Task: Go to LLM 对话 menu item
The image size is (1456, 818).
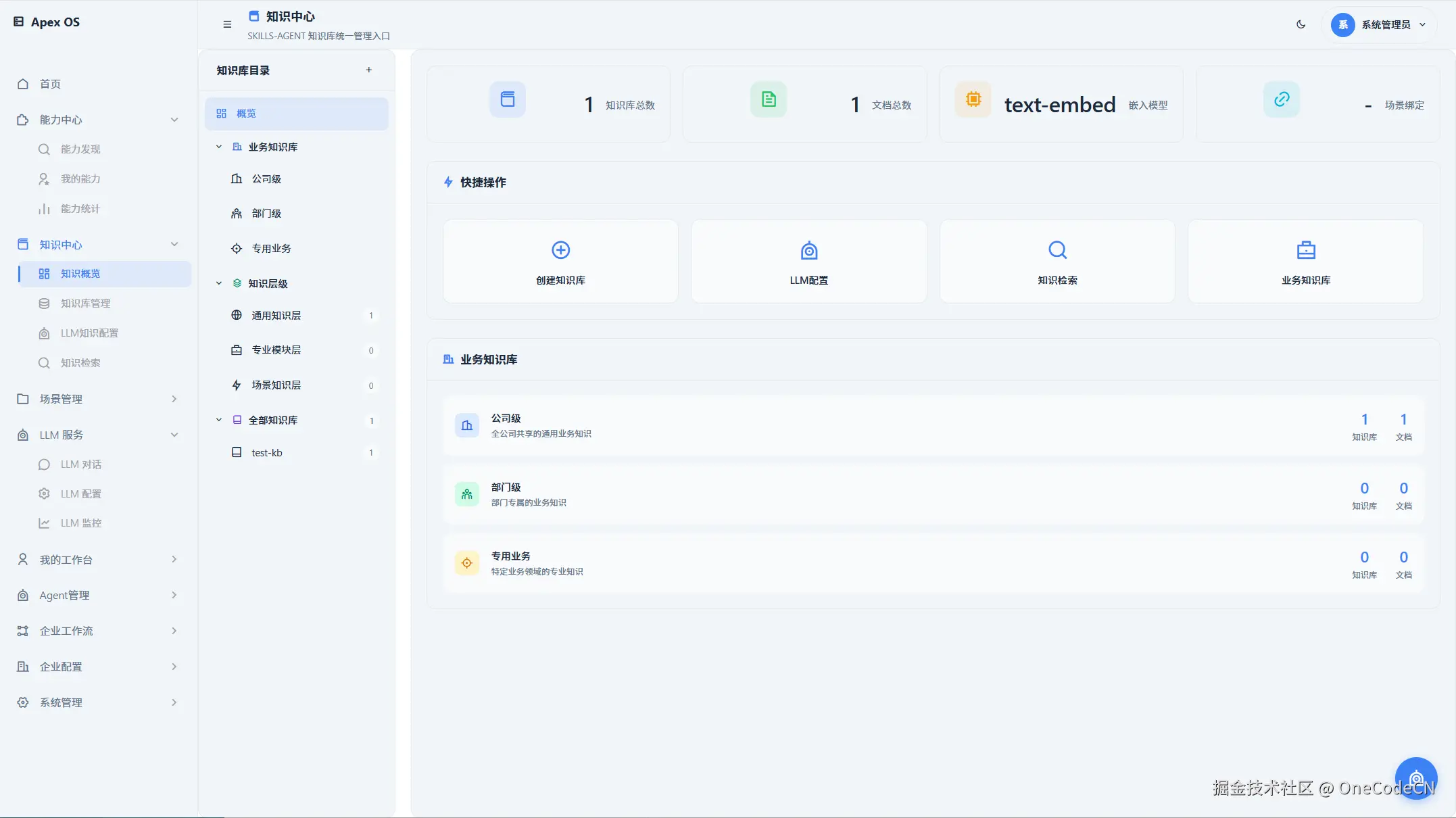Action: (81, 464)
